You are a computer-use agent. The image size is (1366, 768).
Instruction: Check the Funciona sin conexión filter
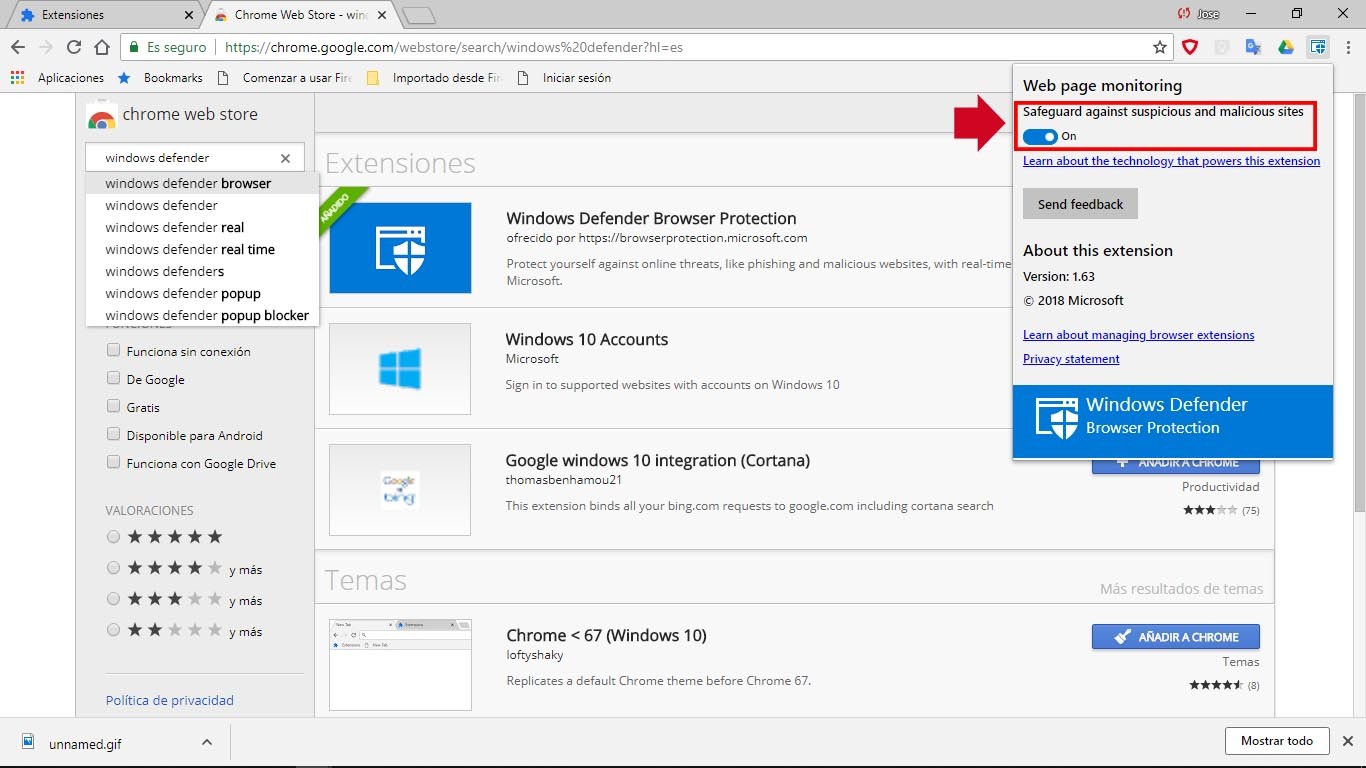(114, 351)
